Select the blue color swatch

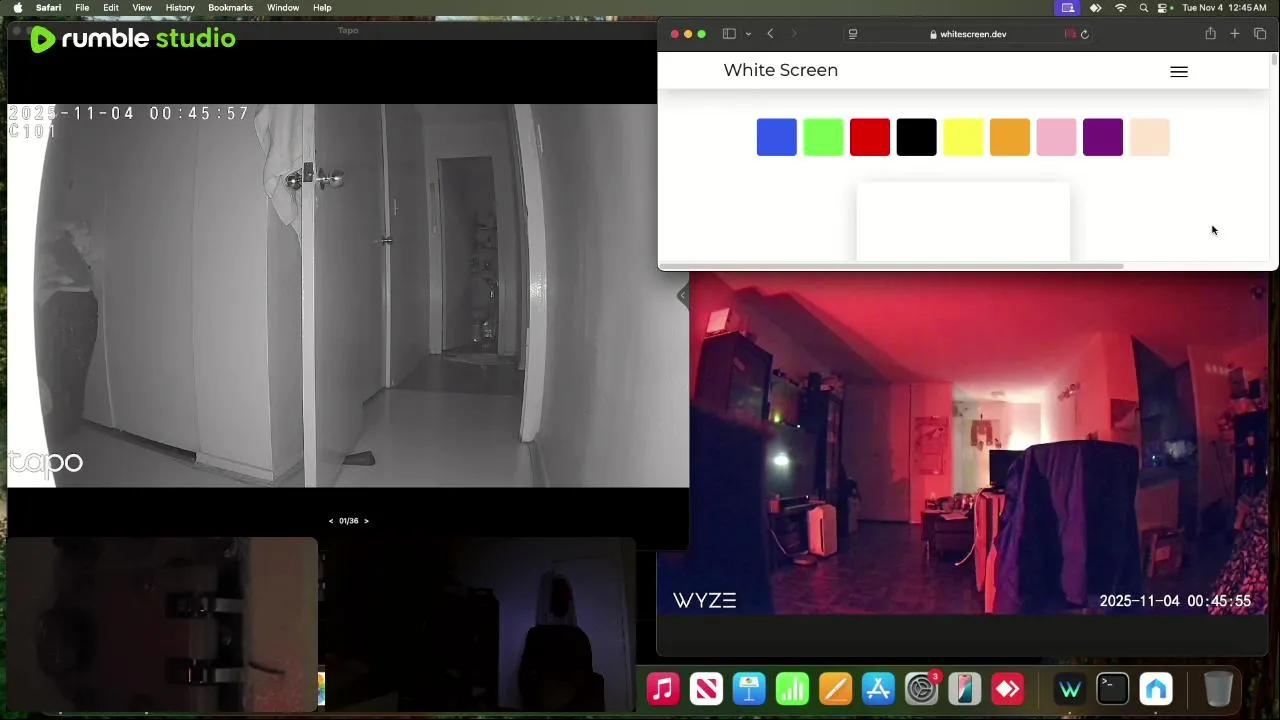pos(777,137)
